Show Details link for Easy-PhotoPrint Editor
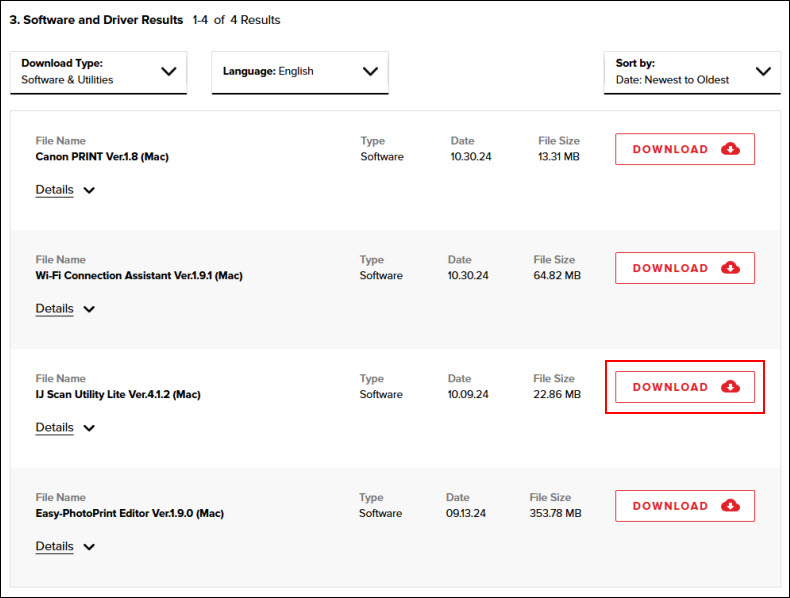This screenshot has width=790, height=598. point(54,547)
